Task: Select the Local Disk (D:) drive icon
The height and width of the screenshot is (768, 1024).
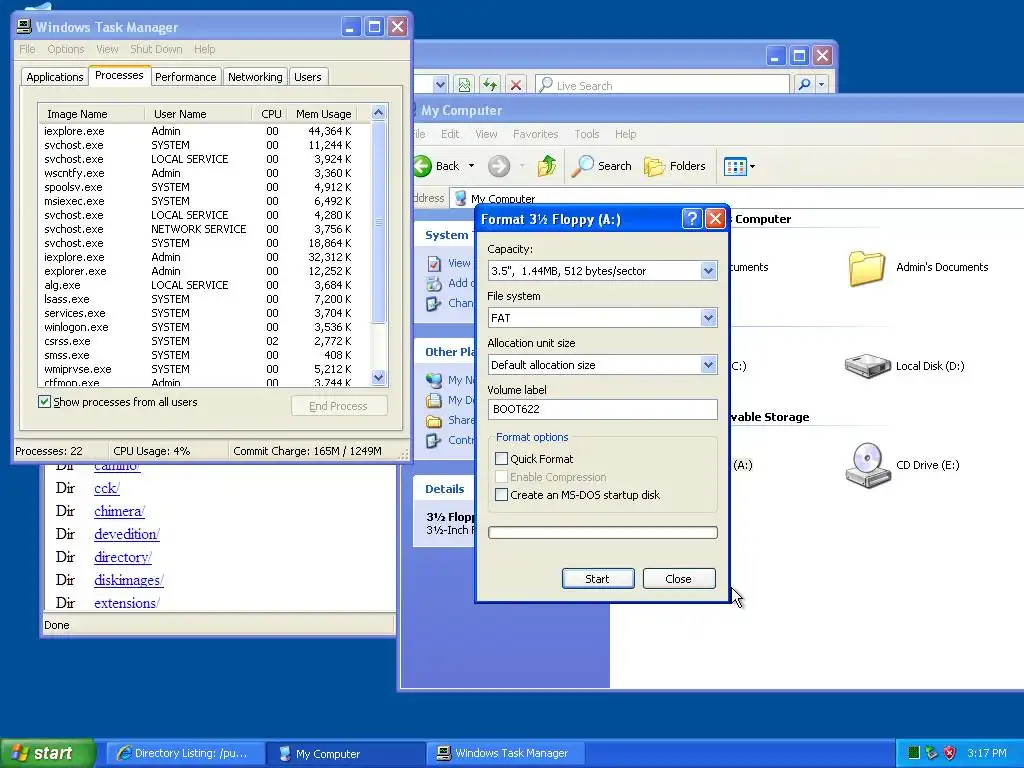Action: [867, 366]
